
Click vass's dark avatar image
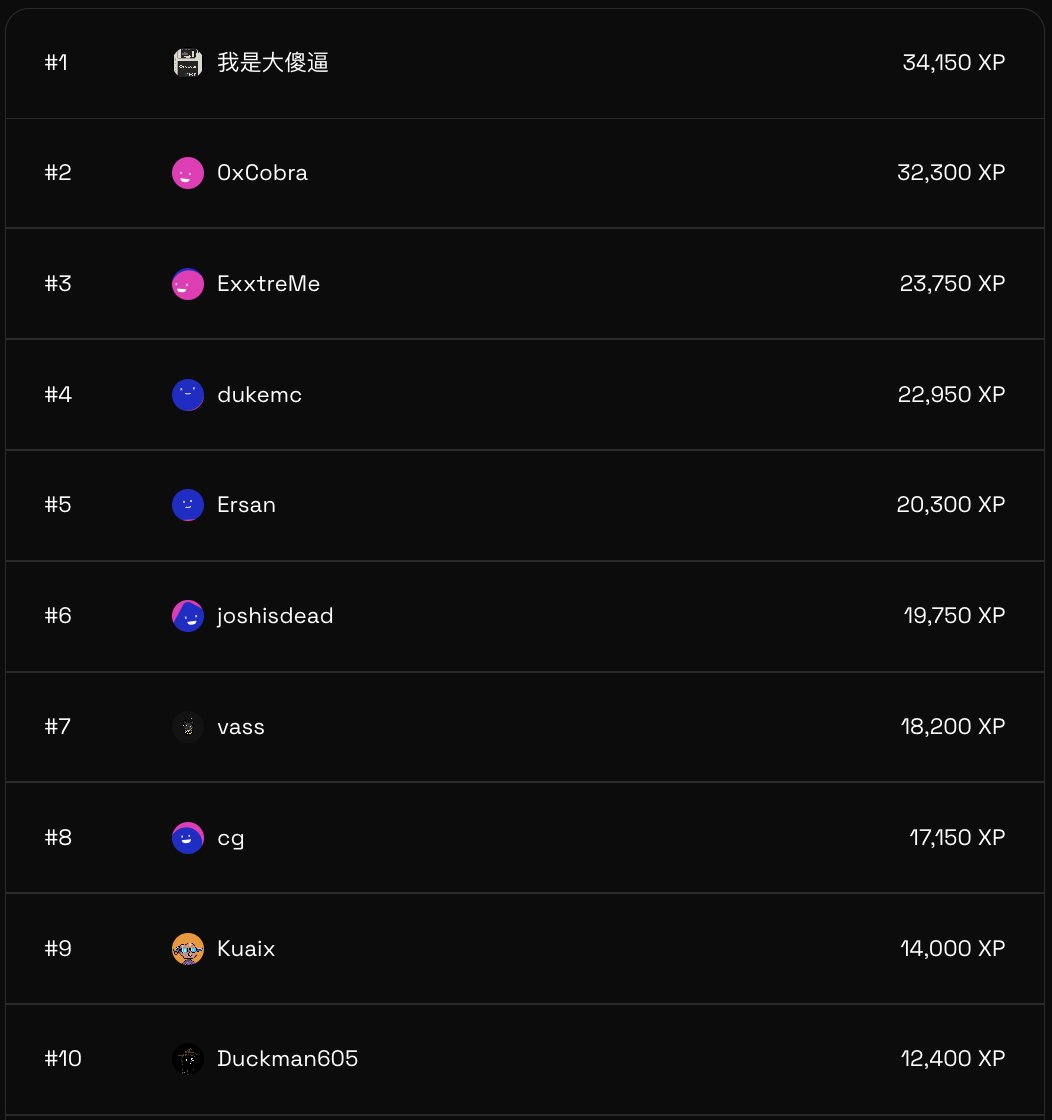(x=188, y=727)
